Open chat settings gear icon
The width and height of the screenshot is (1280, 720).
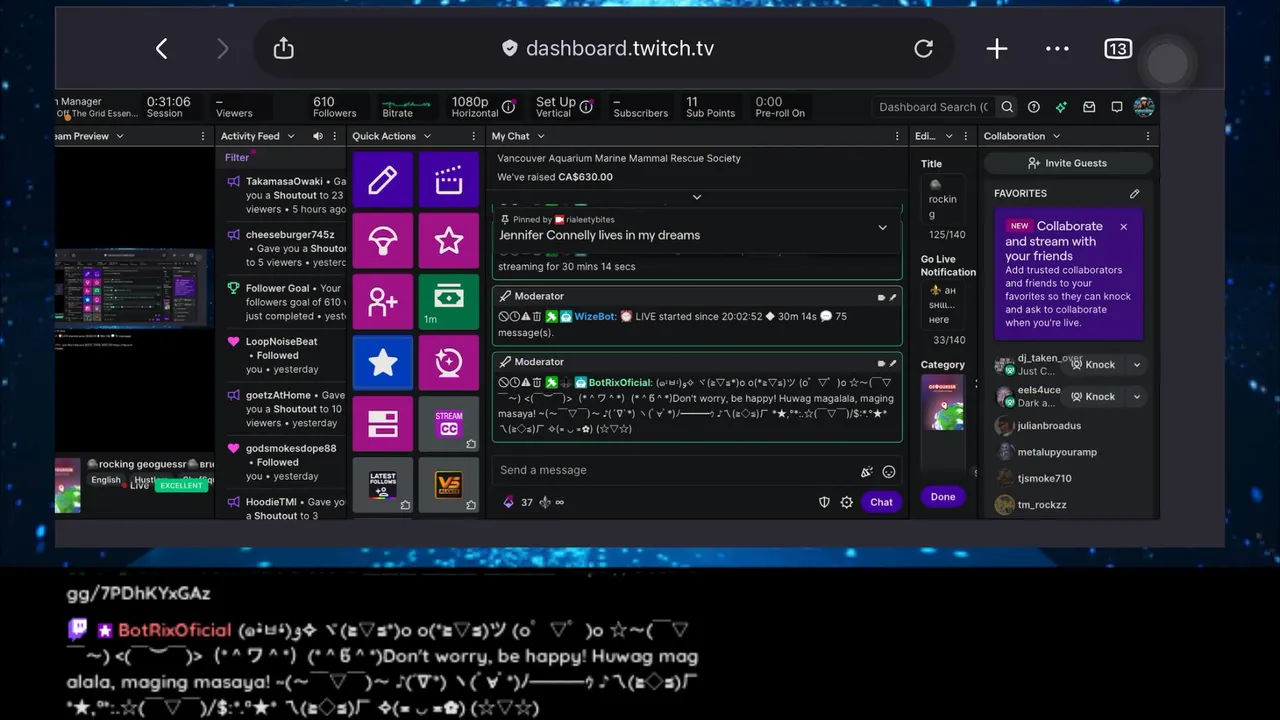pyautogui.click(x=847, y=502)
